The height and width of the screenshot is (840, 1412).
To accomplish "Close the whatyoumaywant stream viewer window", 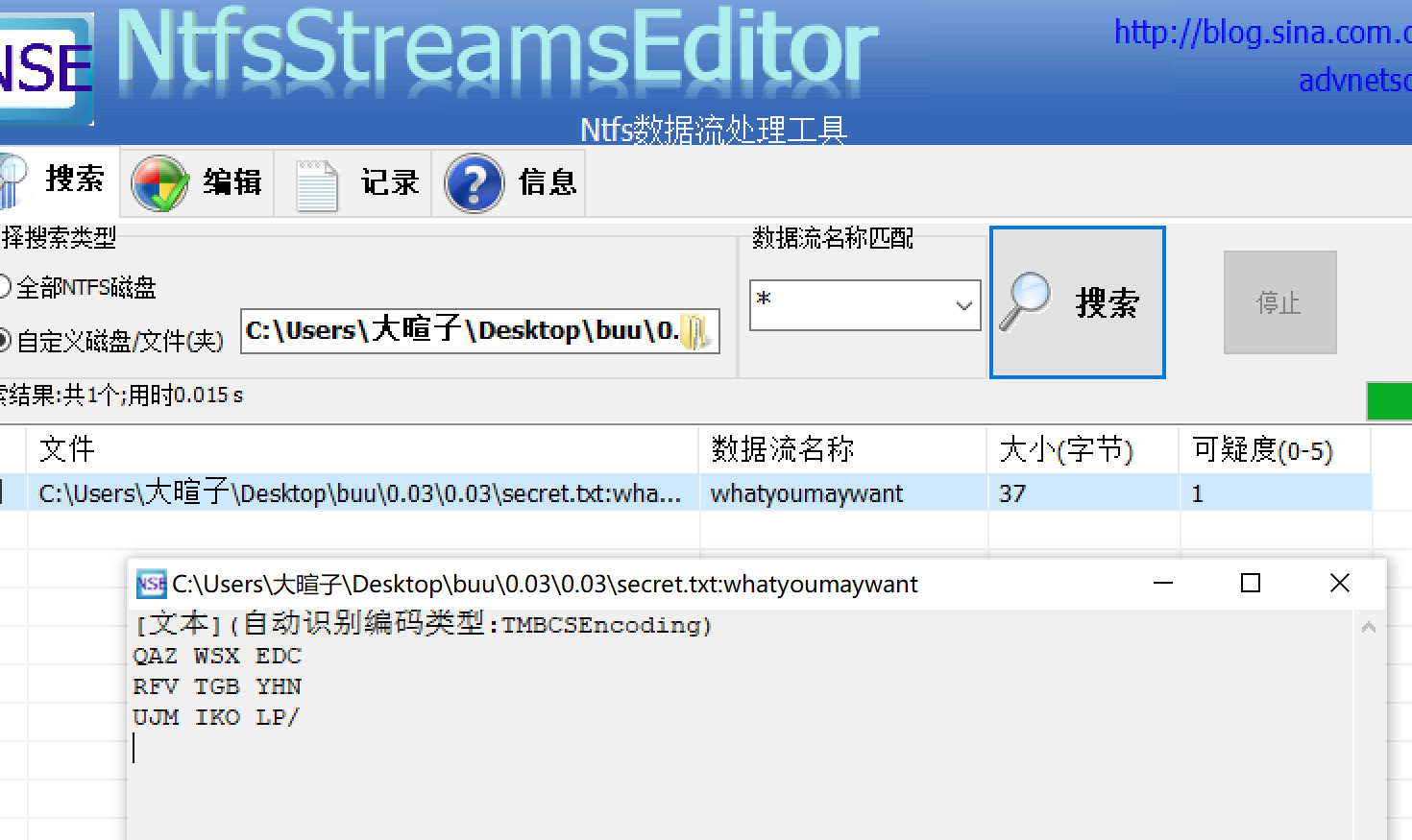I will [1340, 584].
